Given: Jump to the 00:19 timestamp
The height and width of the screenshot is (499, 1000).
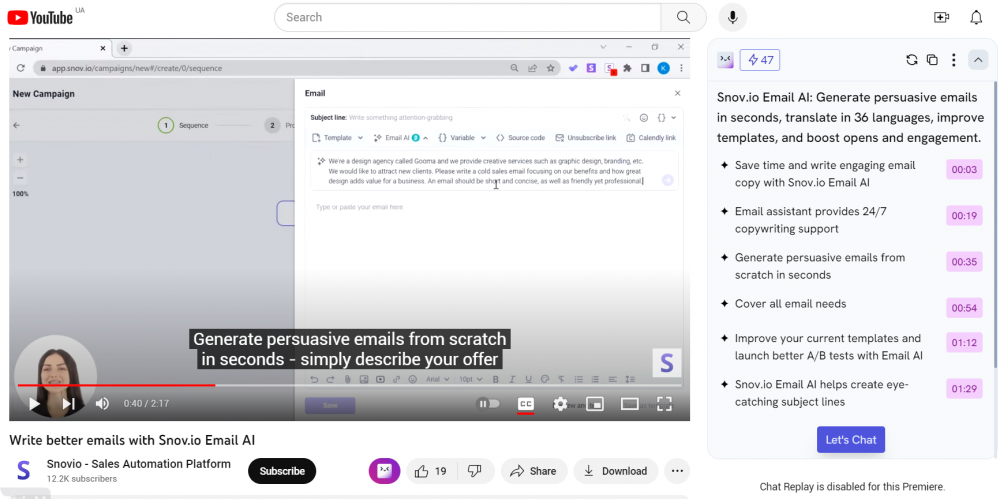Looking at the screenshot, I should [964, 216].
